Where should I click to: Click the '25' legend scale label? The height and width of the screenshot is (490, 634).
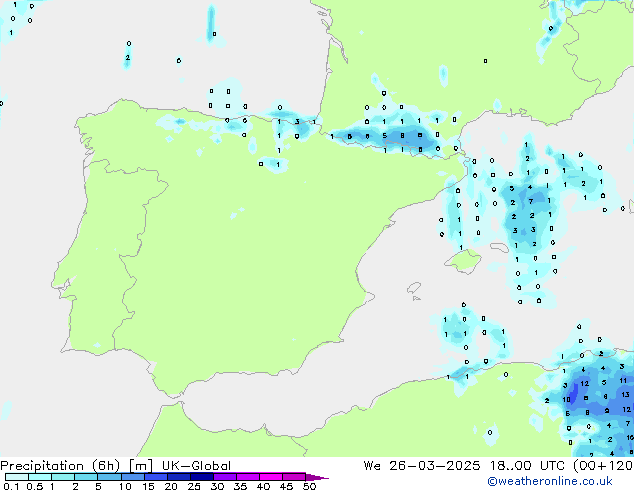tap(194, 486)
